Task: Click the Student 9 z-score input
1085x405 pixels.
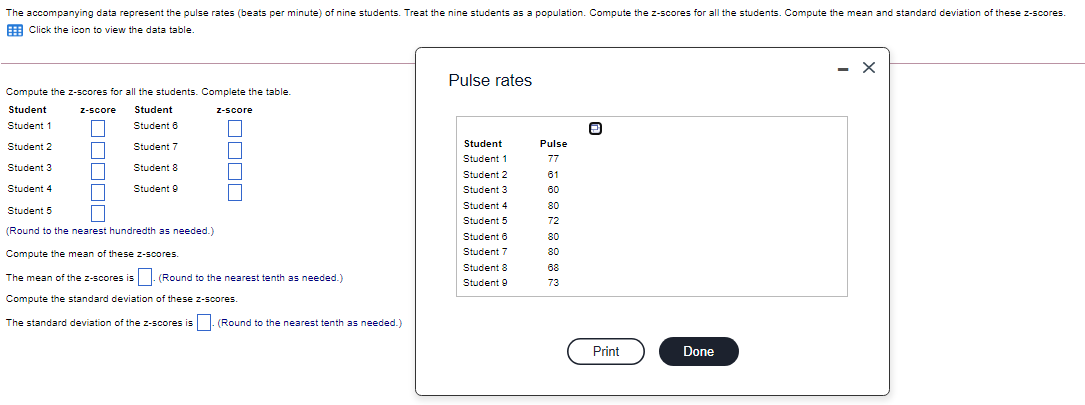Action: [235, 192]
